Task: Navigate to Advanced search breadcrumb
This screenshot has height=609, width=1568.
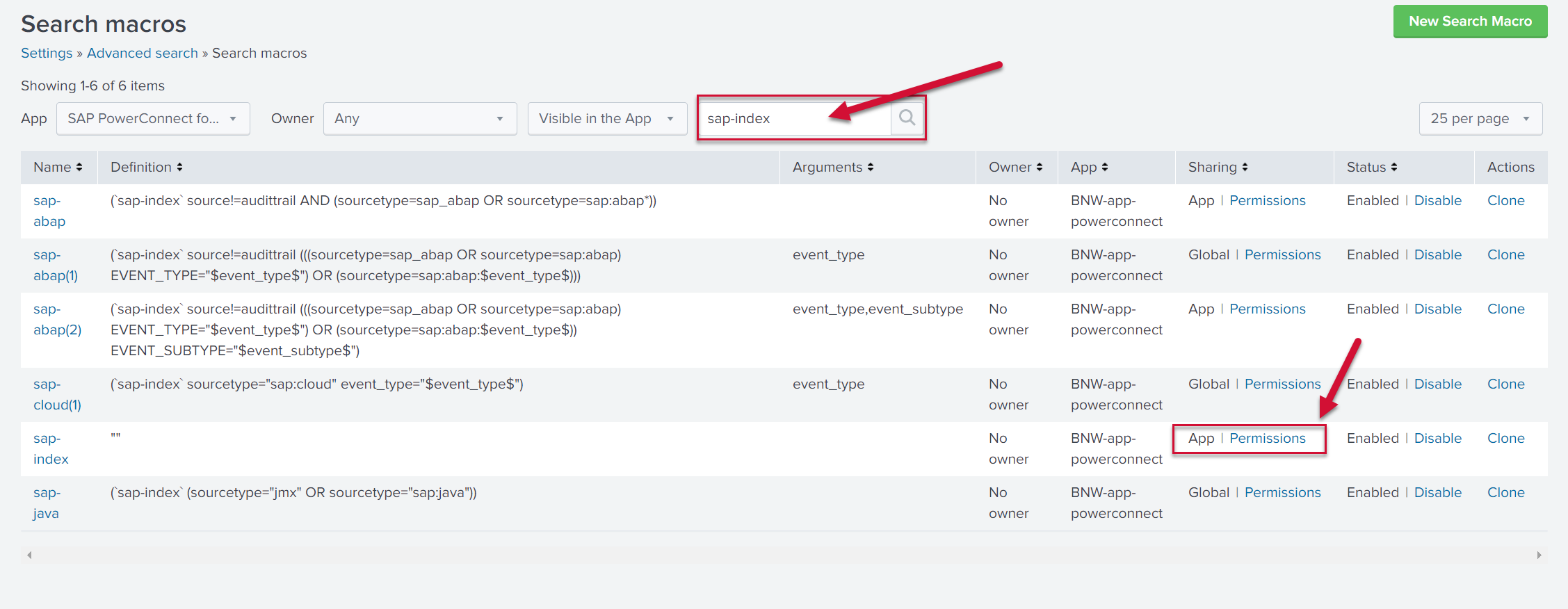Action: click(x=143, y=54)
